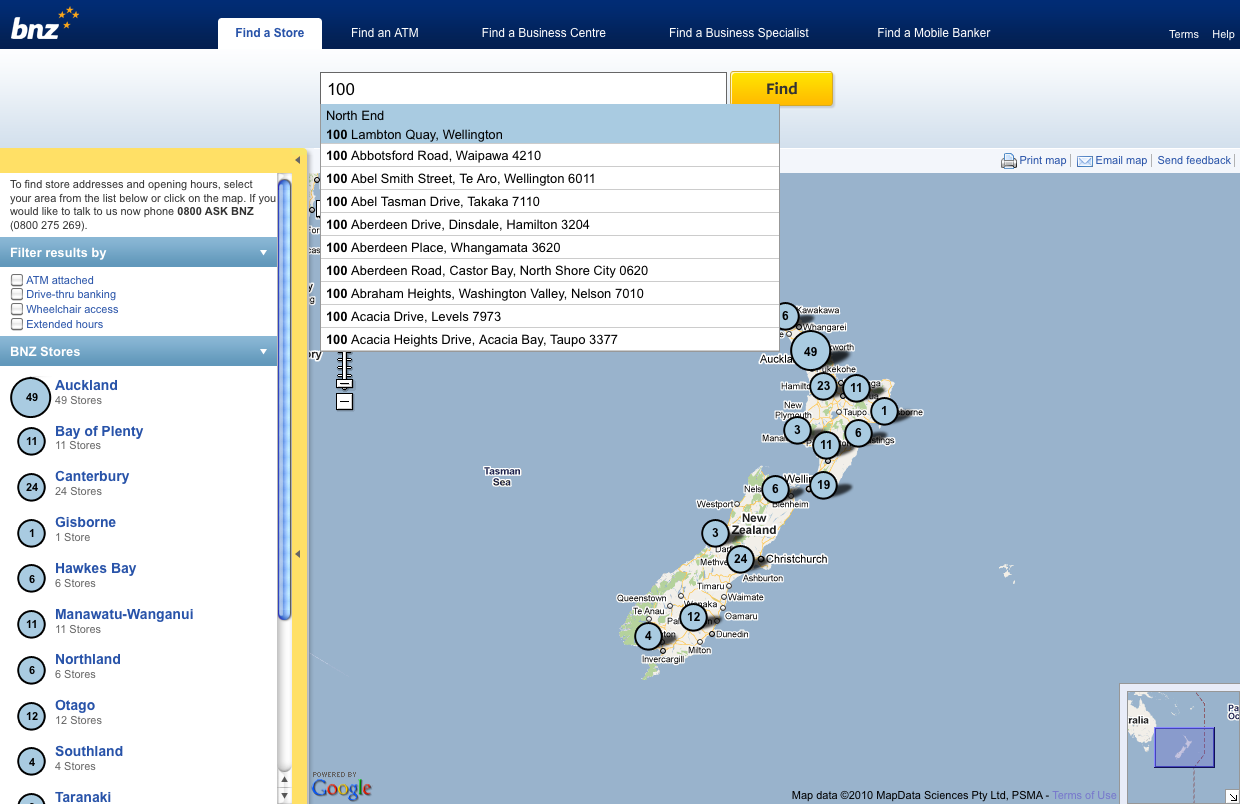
Task: Click the 4 circle beside Southland in list
Action: pyautogui.click(x=32, y=762)
